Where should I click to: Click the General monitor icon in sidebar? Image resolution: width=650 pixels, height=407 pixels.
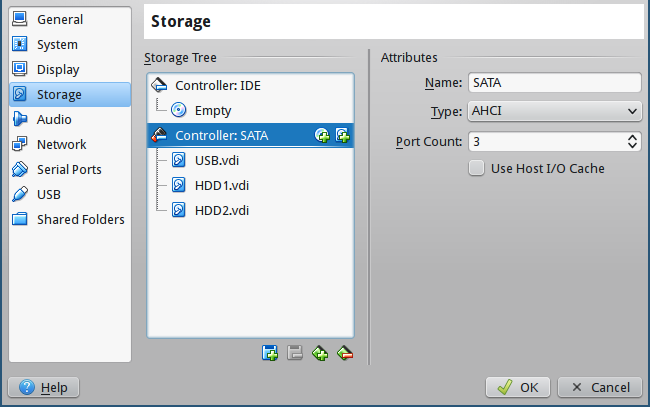pyautogui.click(x=19, y=19)
